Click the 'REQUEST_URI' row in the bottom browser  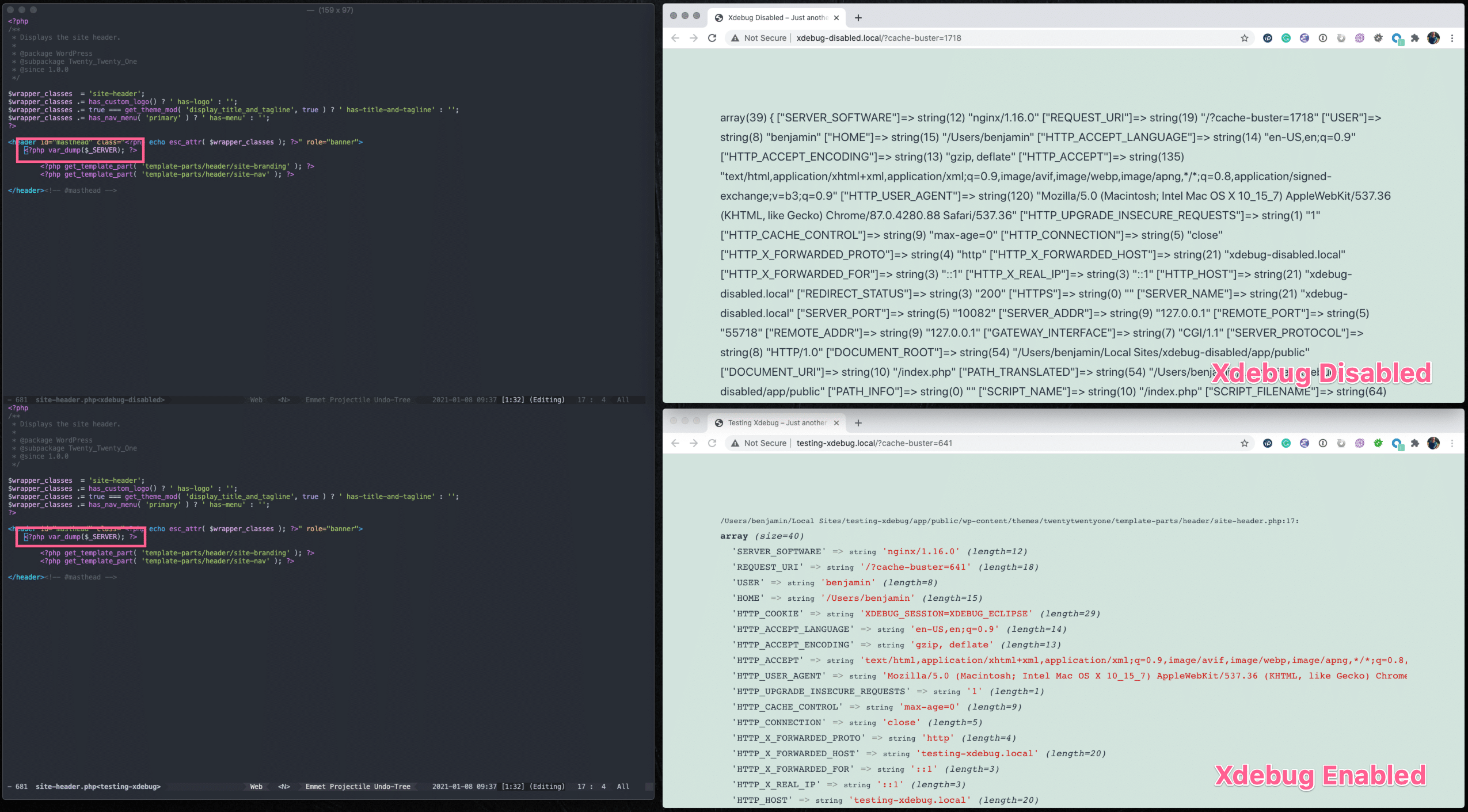(x=885, y=567)
